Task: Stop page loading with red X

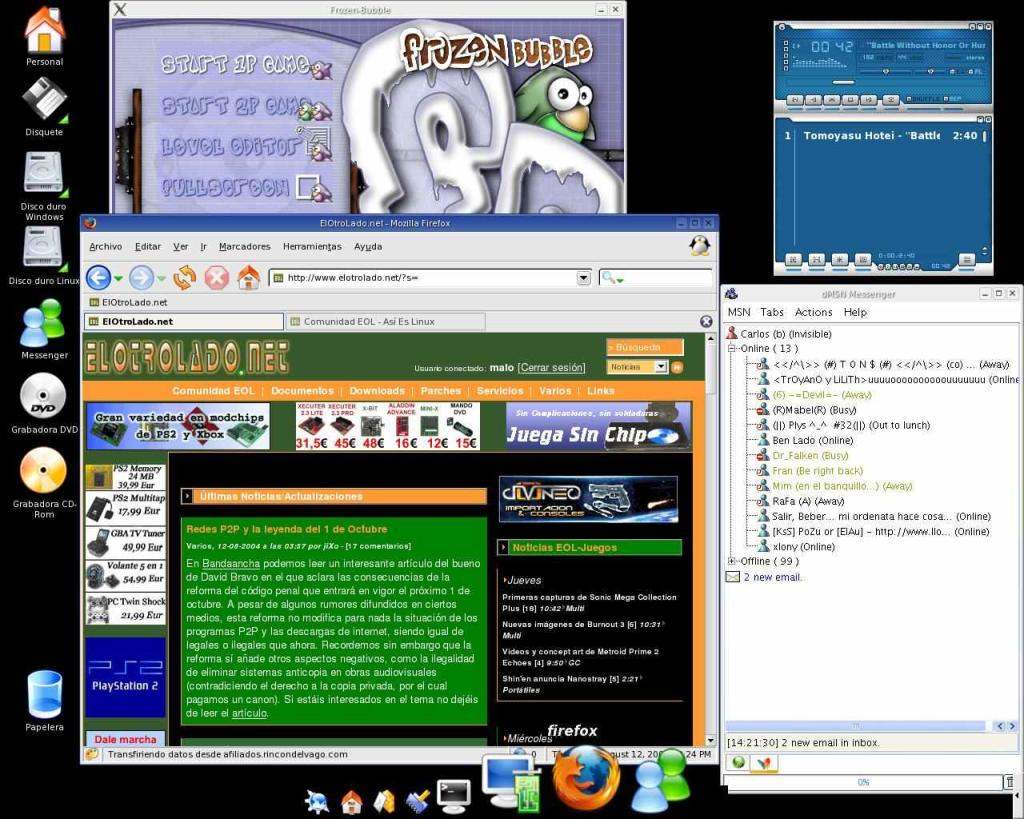Action: tap(217, 278)
